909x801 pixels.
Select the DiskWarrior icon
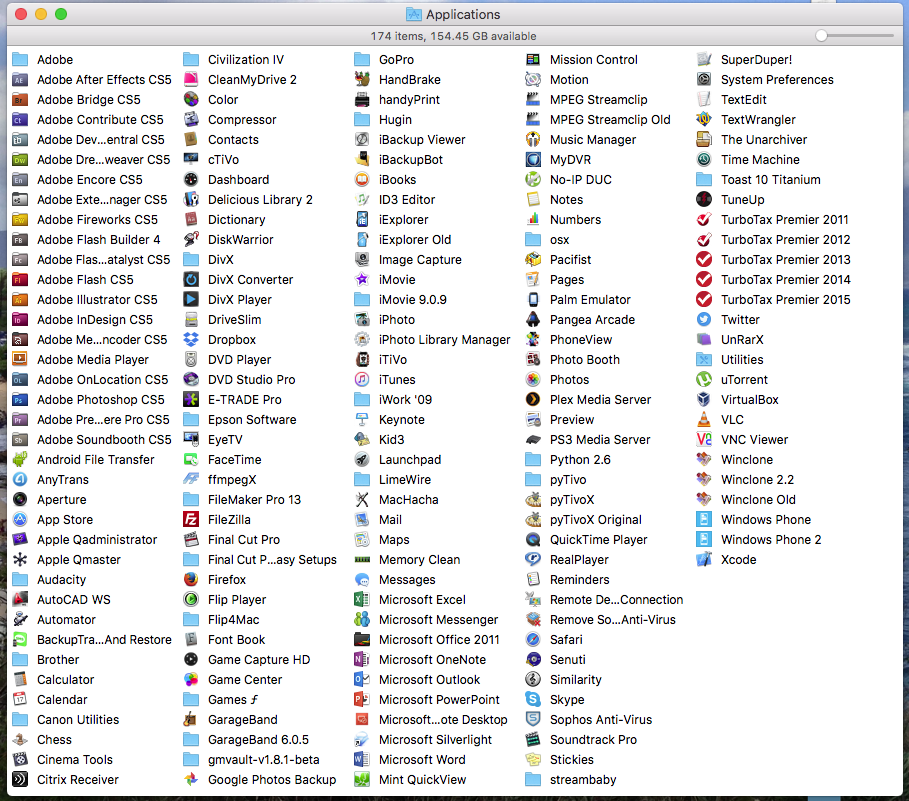[191, 239]
